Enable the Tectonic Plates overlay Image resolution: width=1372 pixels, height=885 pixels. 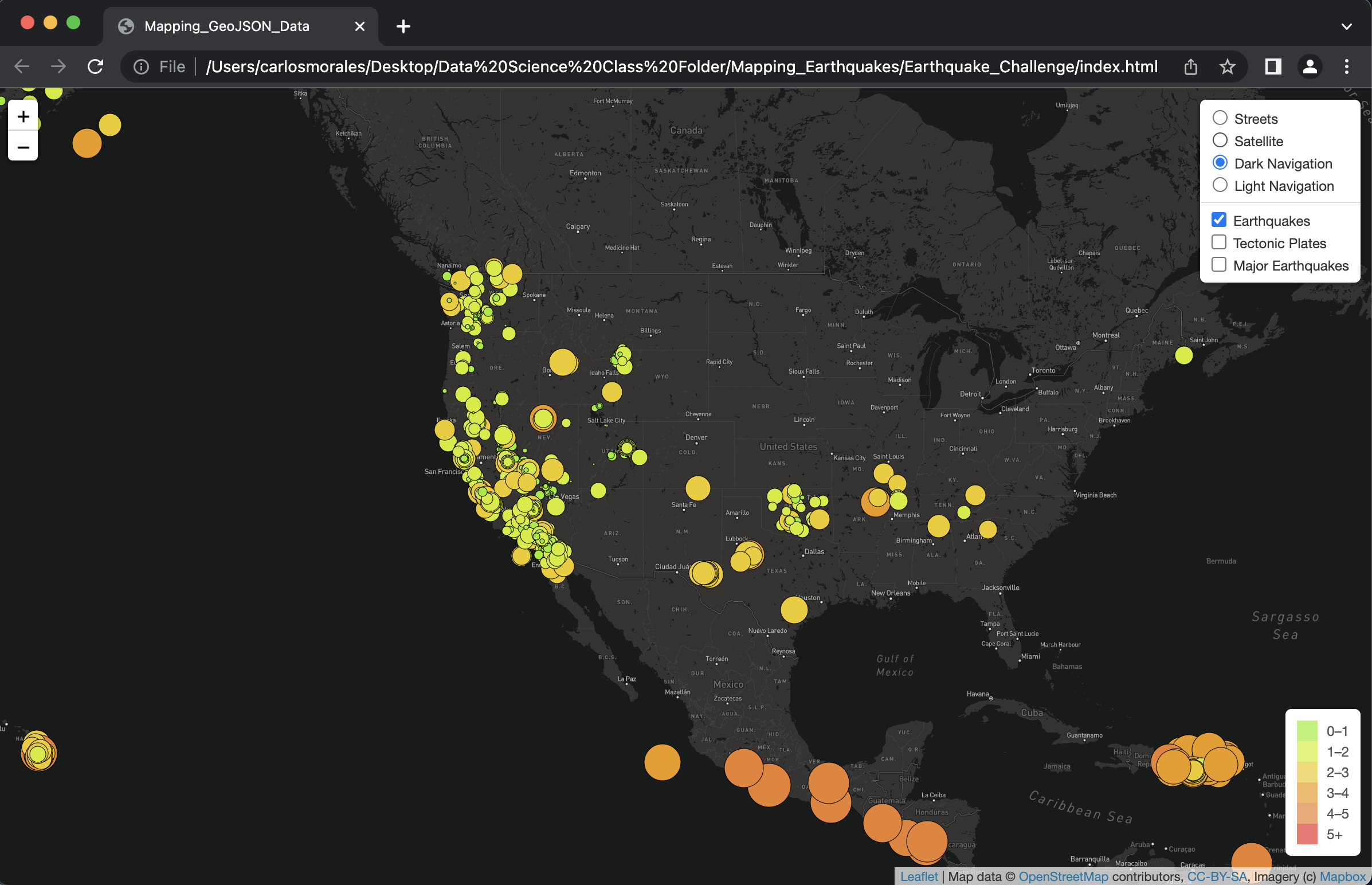click(1218, 242)
